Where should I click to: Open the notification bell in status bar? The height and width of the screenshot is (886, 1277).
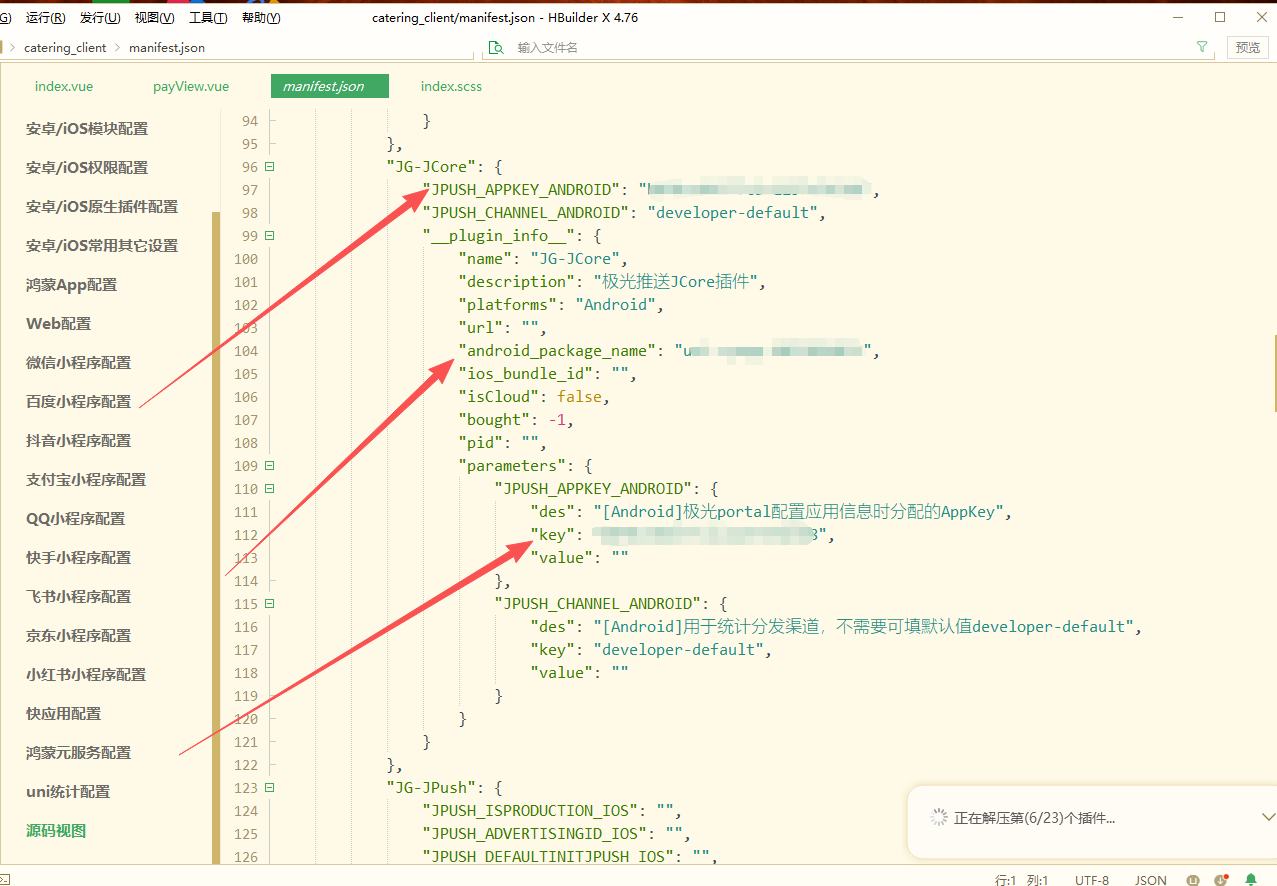[x=1251, y=880]
